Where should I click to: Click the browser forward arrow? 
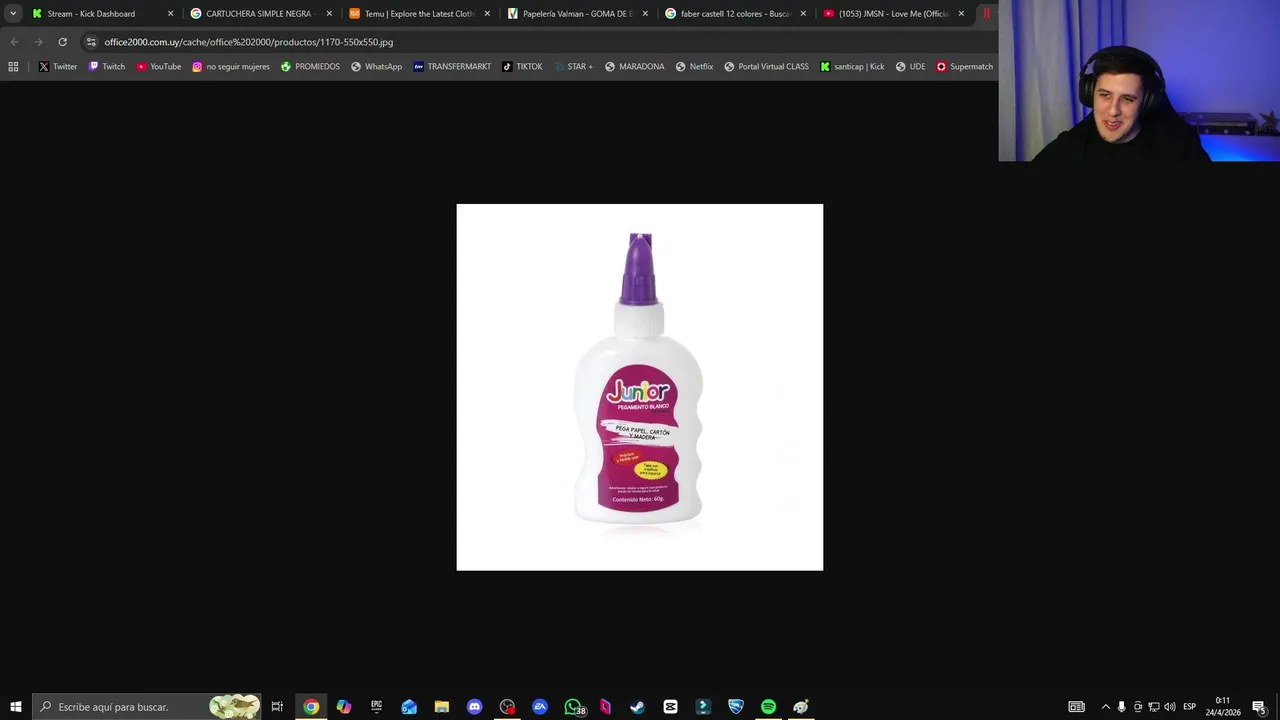[38, 42]
